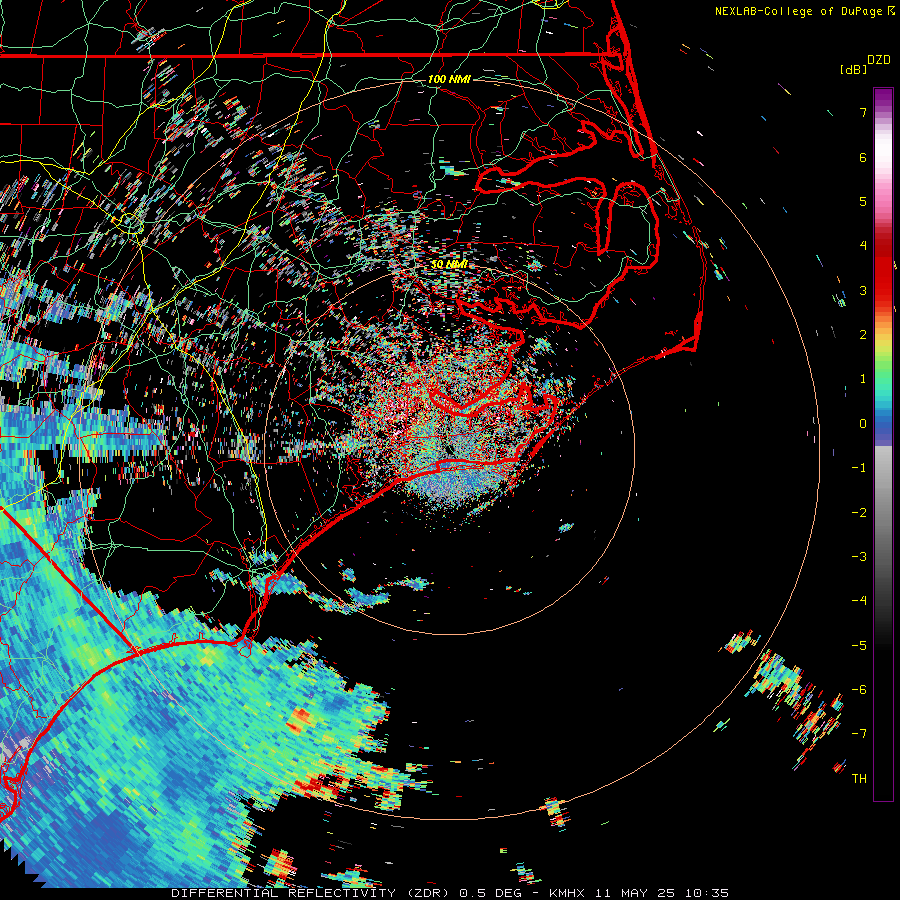Screen dimensions: 900x900
Task: Click the 0.5 DEG elevation text
Action: pyautogui.click(x=491, y=893)
